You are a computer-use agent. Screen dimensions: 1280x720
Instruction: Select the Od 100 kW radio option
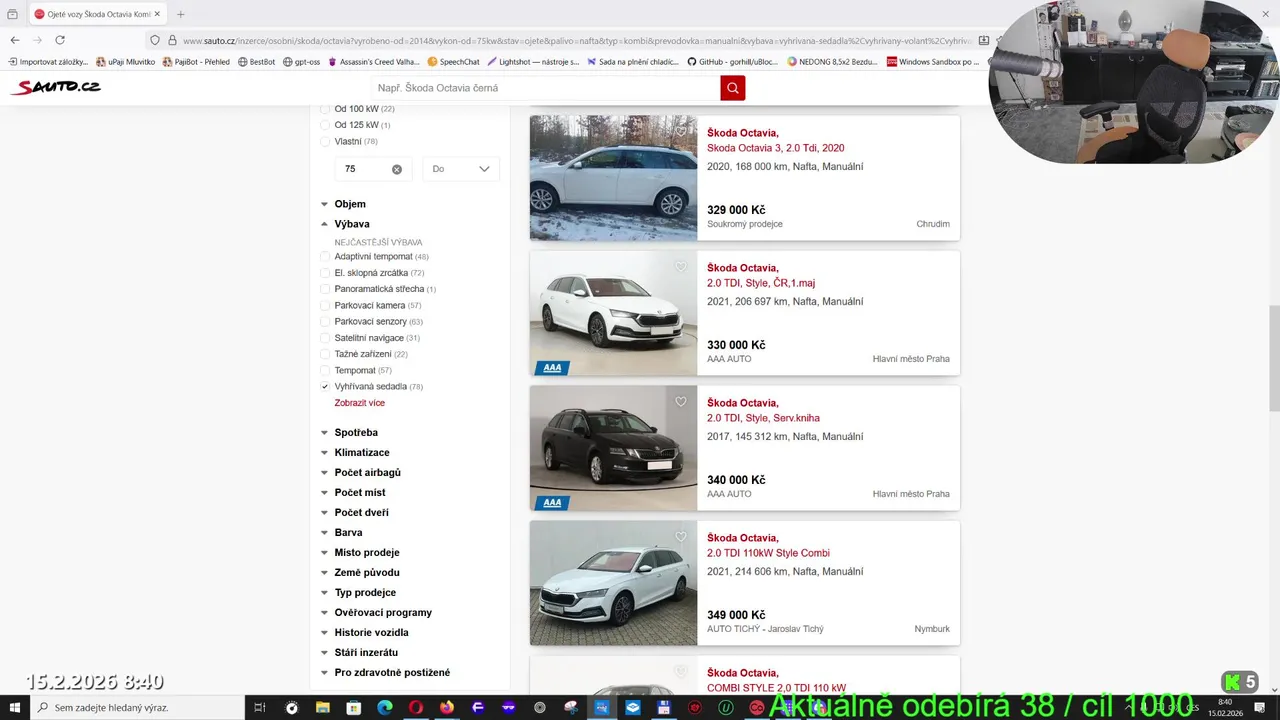(324, 109)
